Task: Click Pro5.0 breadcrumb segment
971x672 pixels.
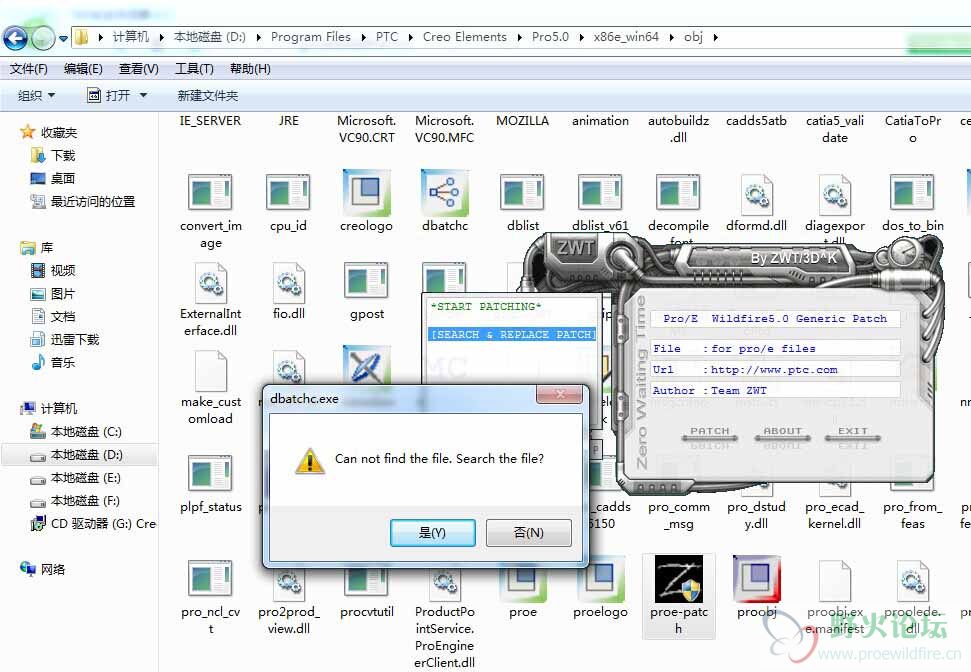Action: (550, 37)
